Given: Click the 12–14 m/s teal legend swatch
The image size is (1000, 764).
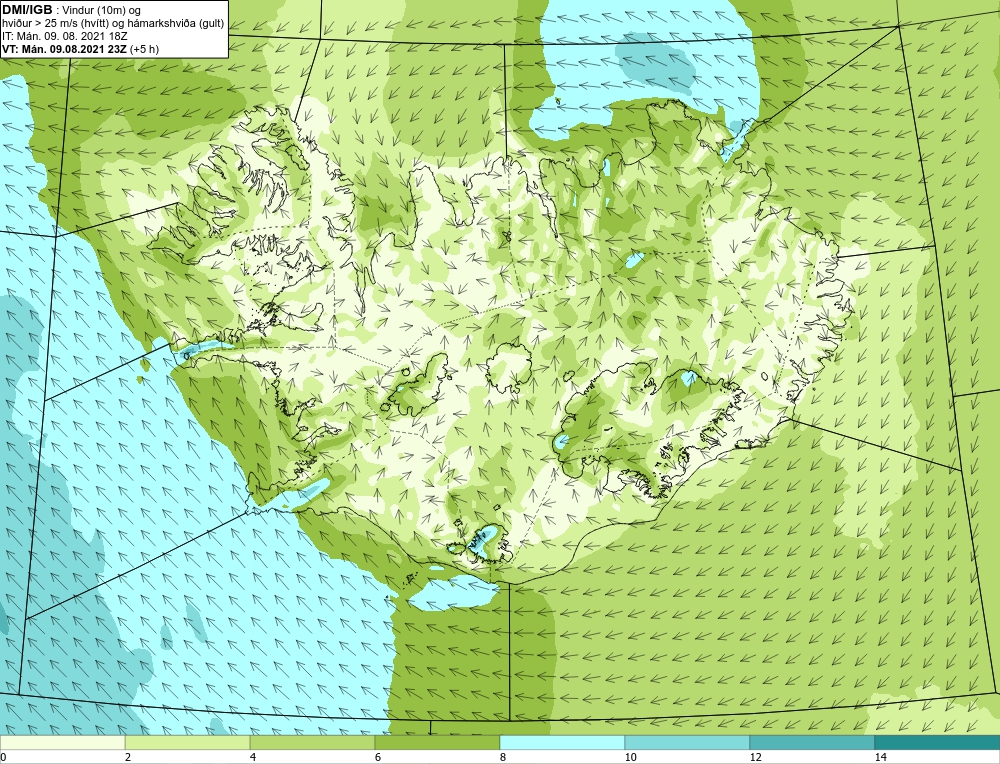Looking at the screenshot, I should pyautogui.click(x=812, y=742).
